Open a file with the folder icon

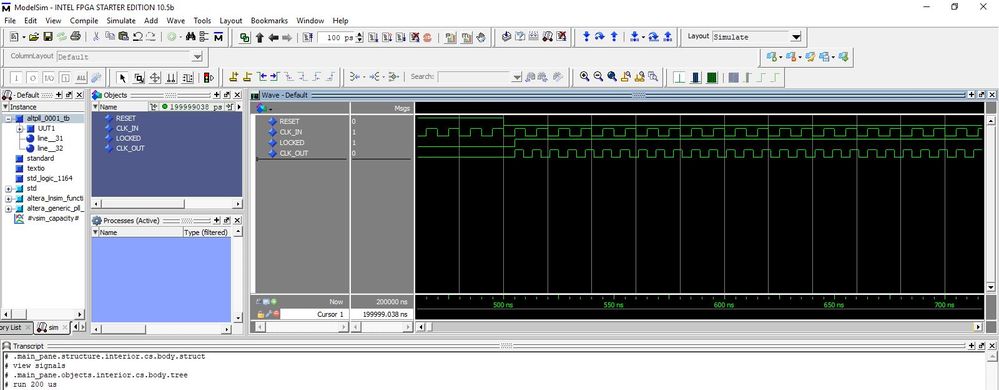click(34, 38)
